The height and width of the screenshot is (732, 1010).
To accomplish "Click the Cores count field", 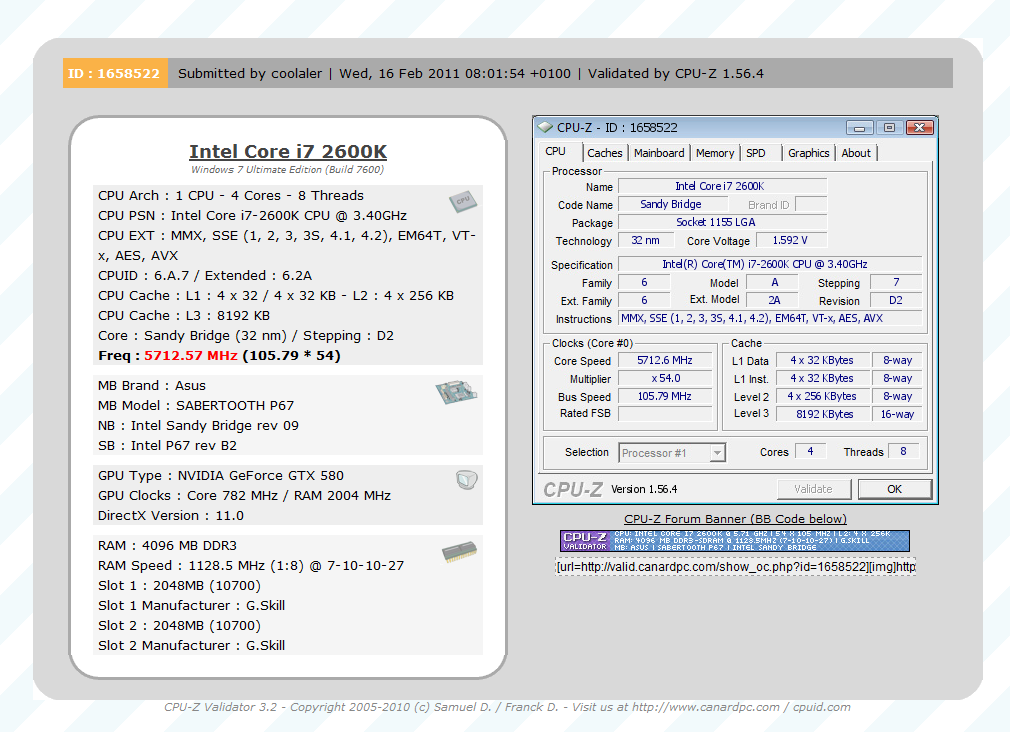I will tap(812, 452).
